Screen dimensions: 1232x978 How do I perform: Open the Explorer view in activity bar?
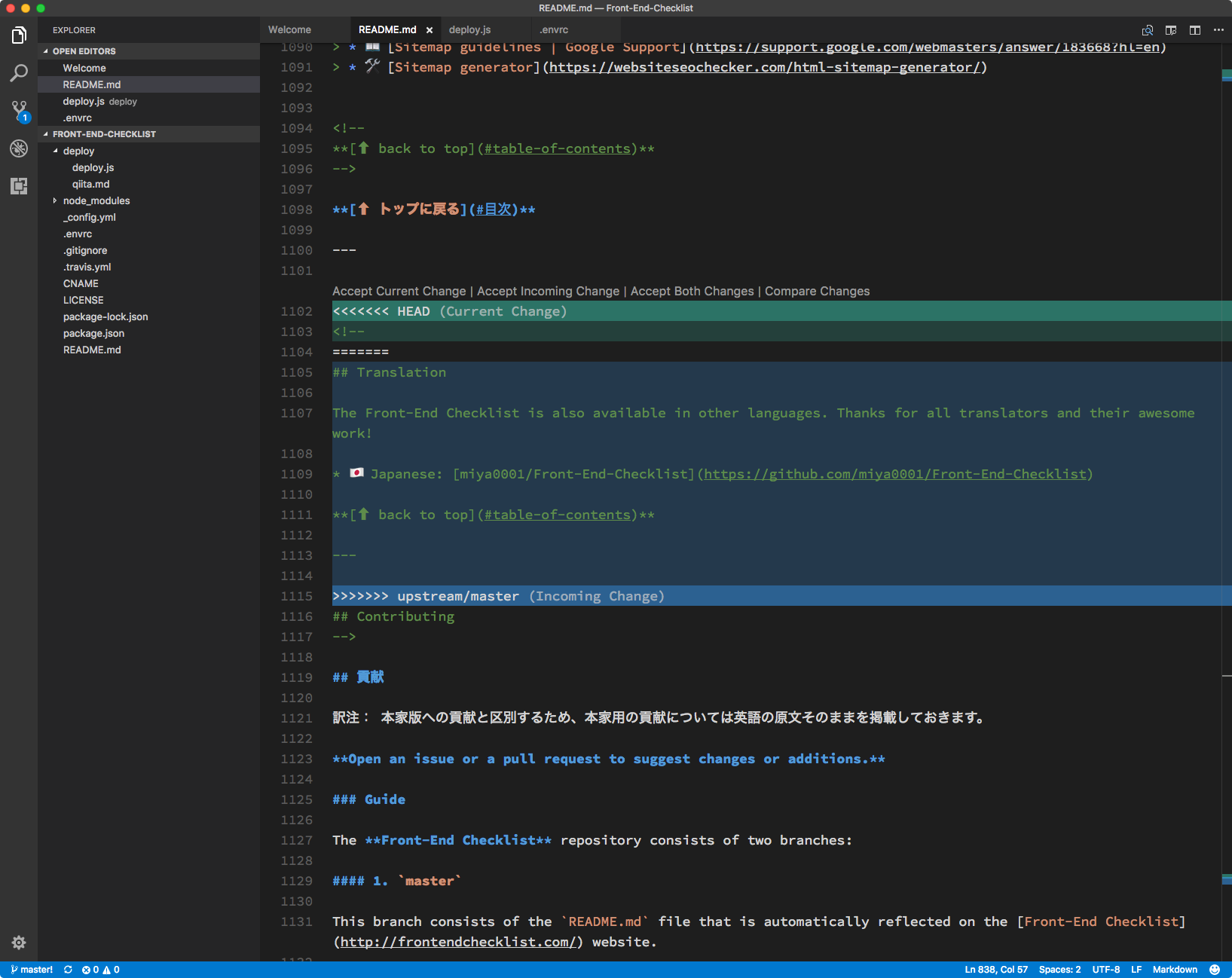(19, 35)
